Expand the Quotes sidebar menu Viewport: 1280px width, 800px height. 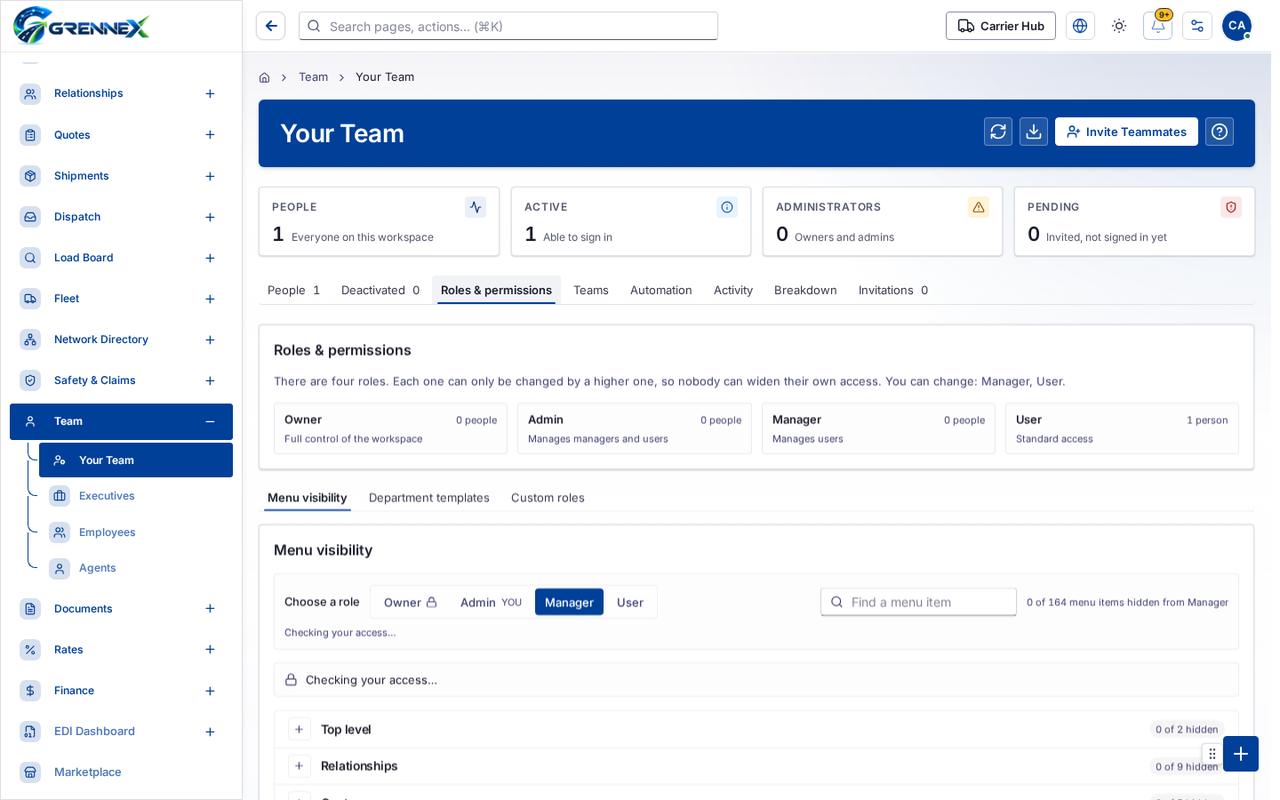point(210,134)
